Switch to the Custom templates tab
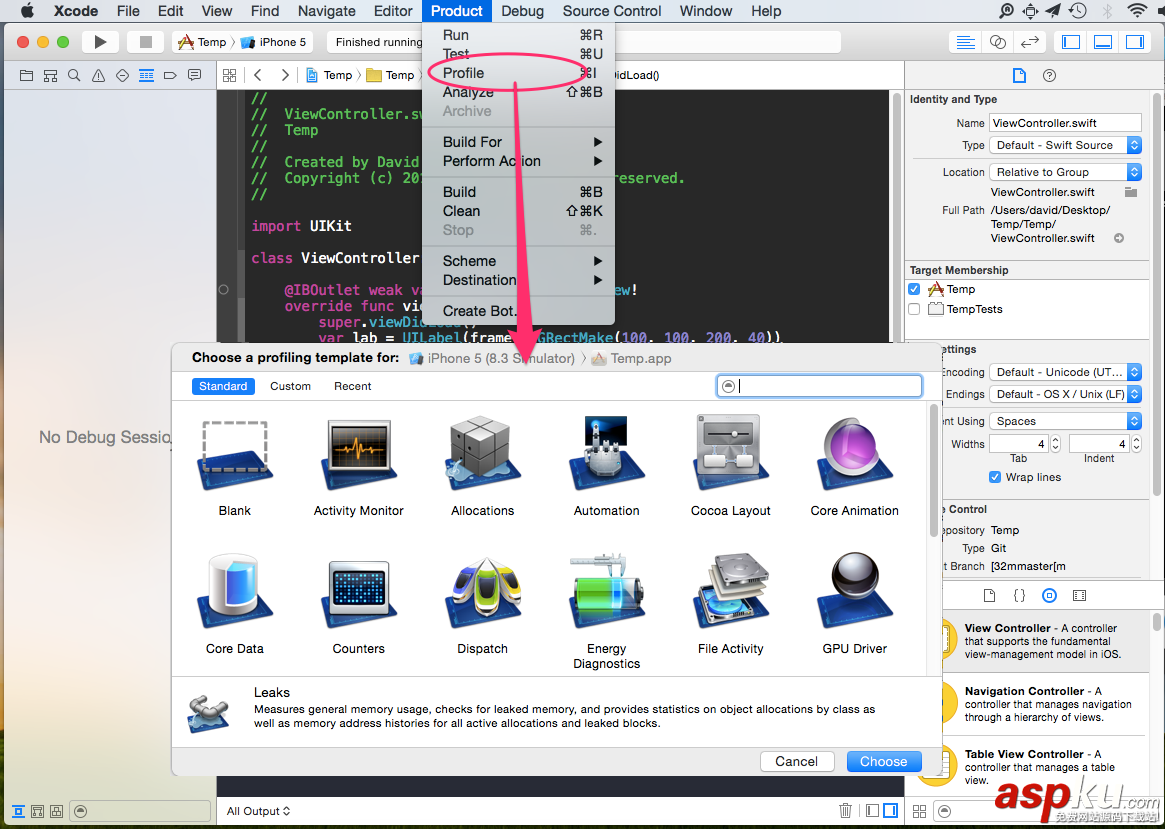 [x=290, y=385]
